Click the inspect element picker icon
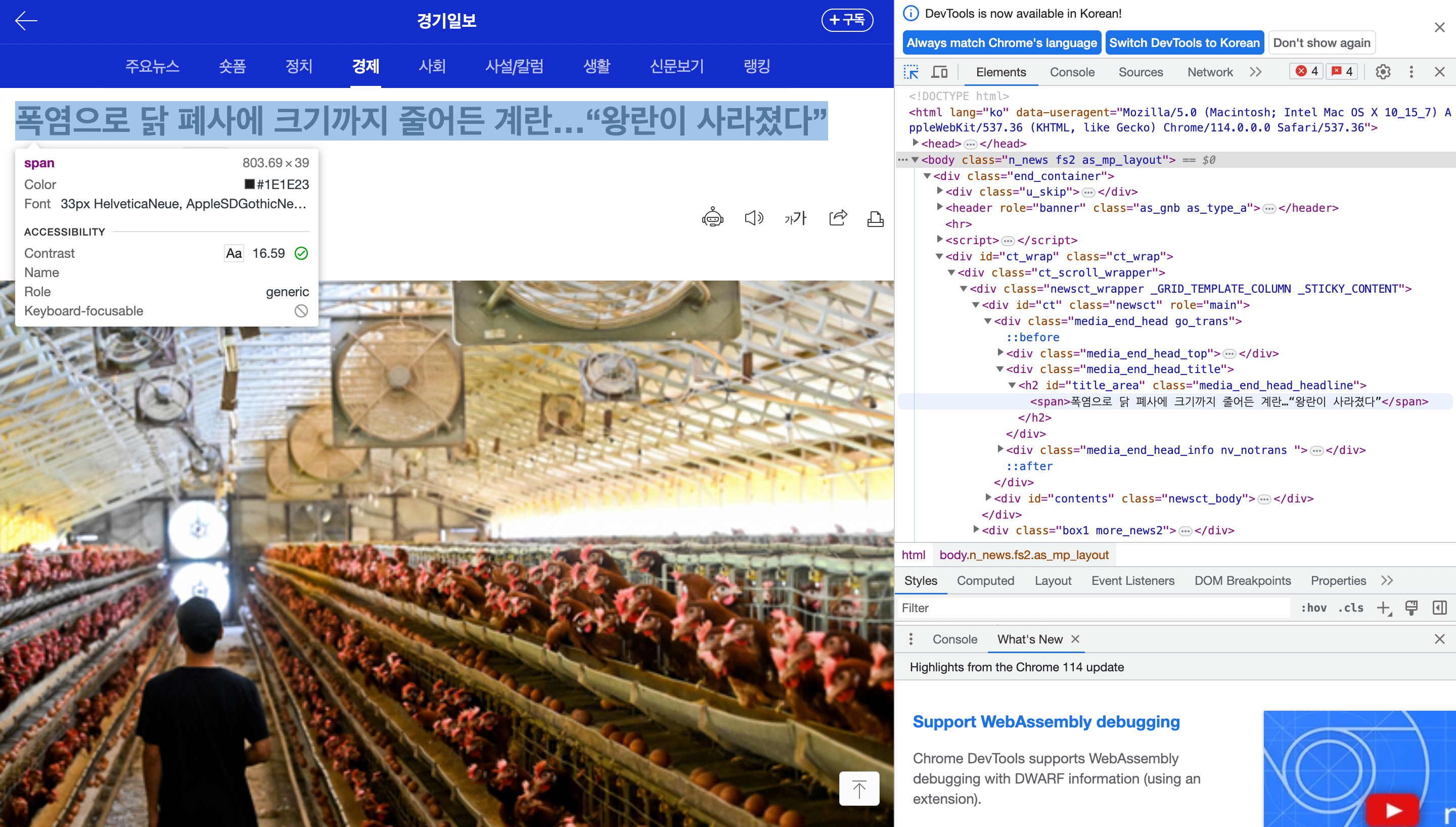1456x827 pixels. pyautogui.click(x=911, y=72)
